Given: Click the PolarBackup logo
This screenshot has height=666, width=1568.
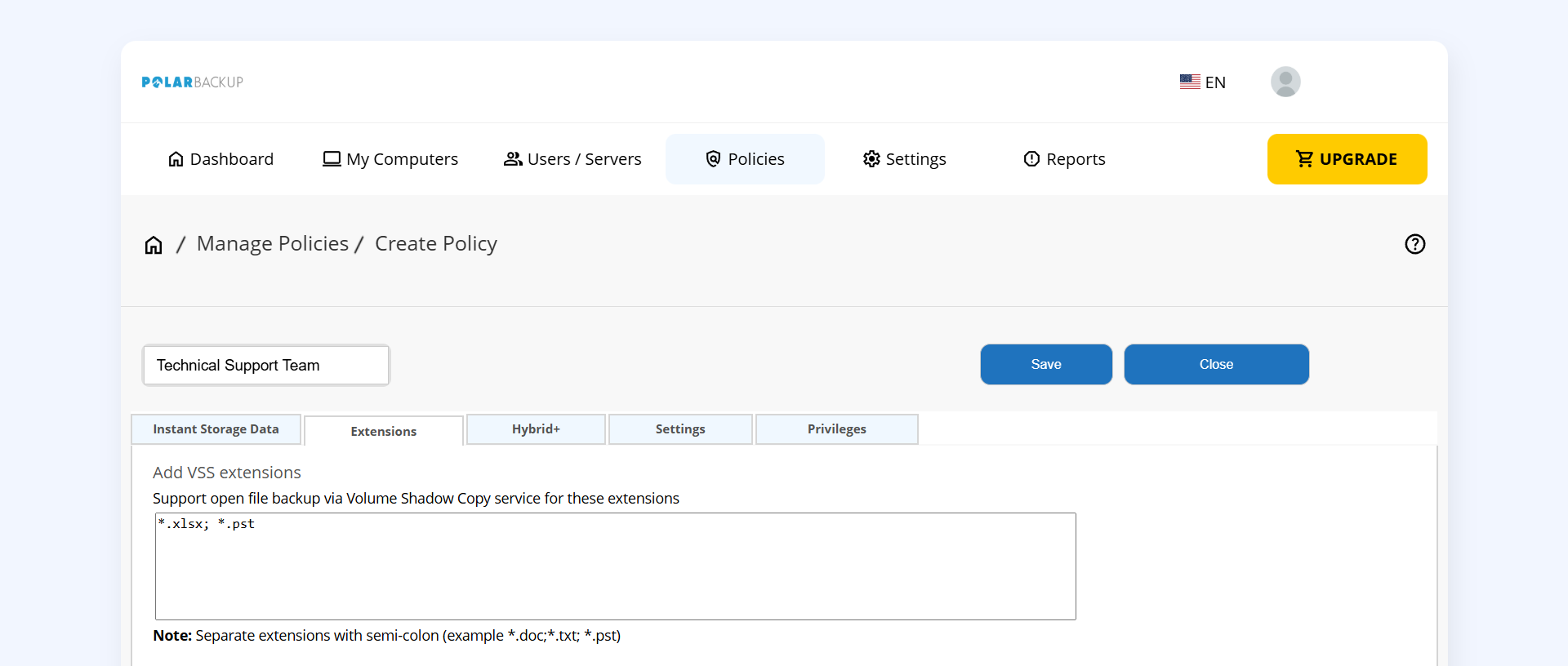Looking at the screenshot, I should click(x=192, y=82).
